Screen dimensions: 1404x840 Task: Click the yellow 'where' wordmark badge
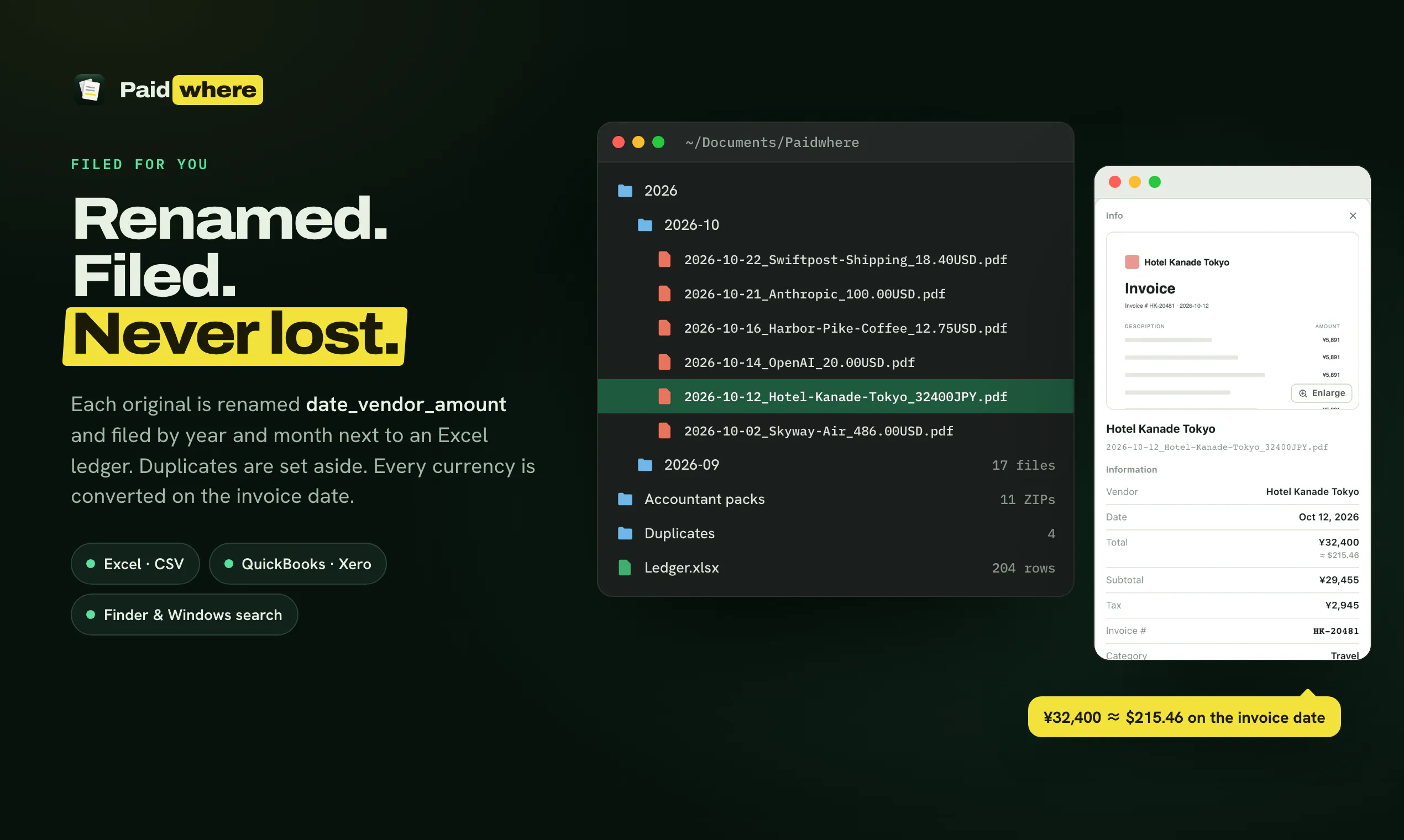click(218, 90)
